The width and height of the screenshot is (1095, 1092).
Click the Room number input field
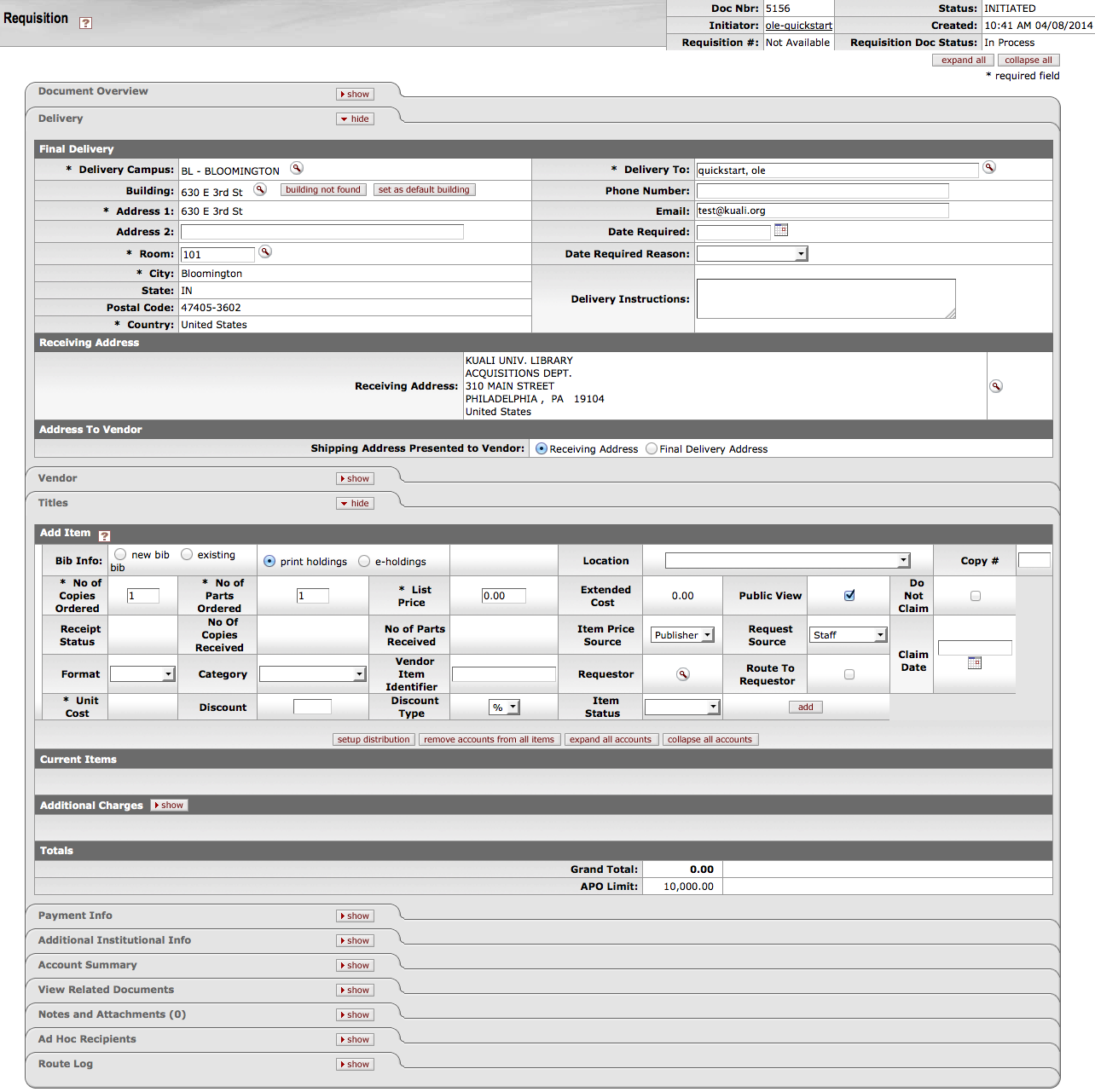pyautogui.click(x=217, y=254)
